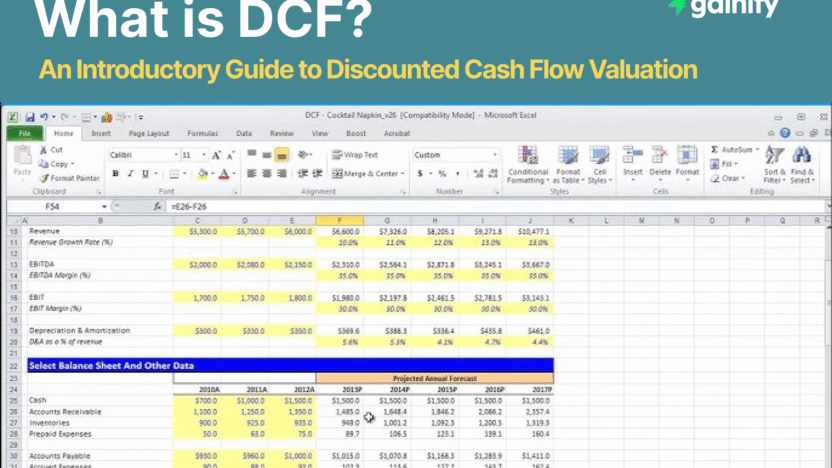
Task: Apply Comma Style
Action: point(457,174)
